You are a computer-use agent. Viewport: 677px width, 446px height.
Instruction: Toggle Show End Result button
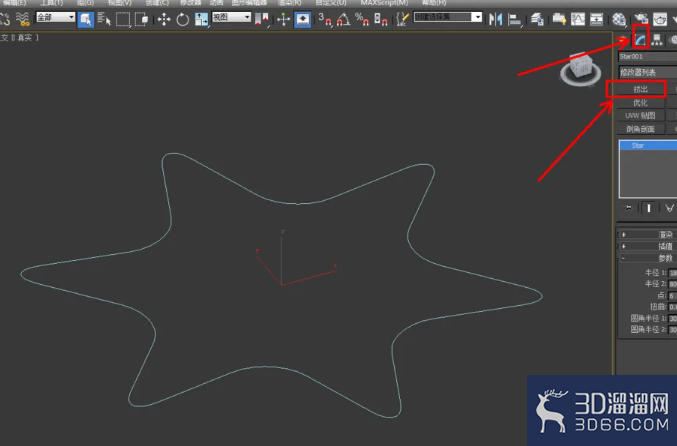coord(649,208)
